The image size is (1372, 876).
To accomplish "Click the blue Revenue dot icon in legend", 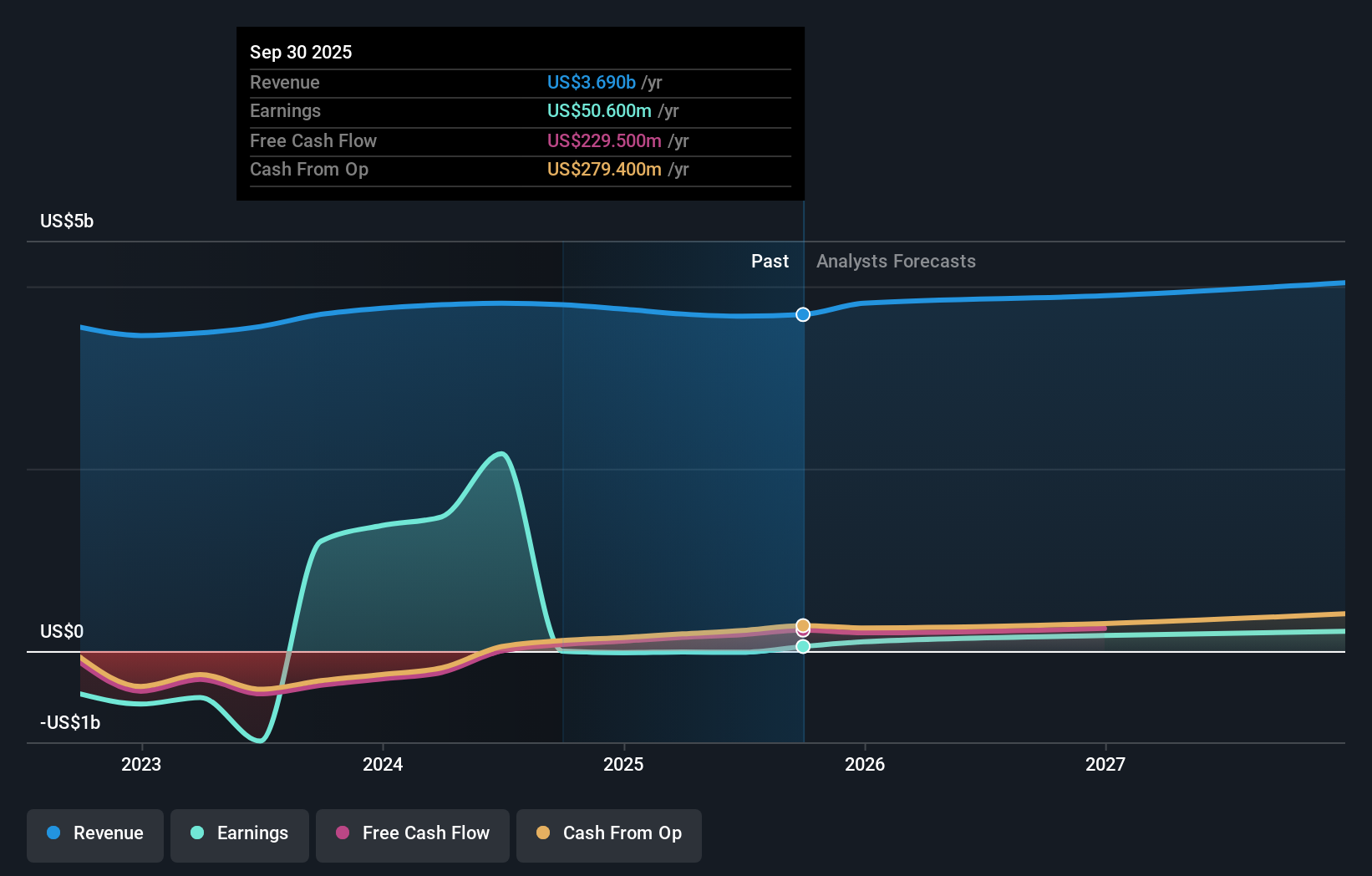I will click(53, 833).
